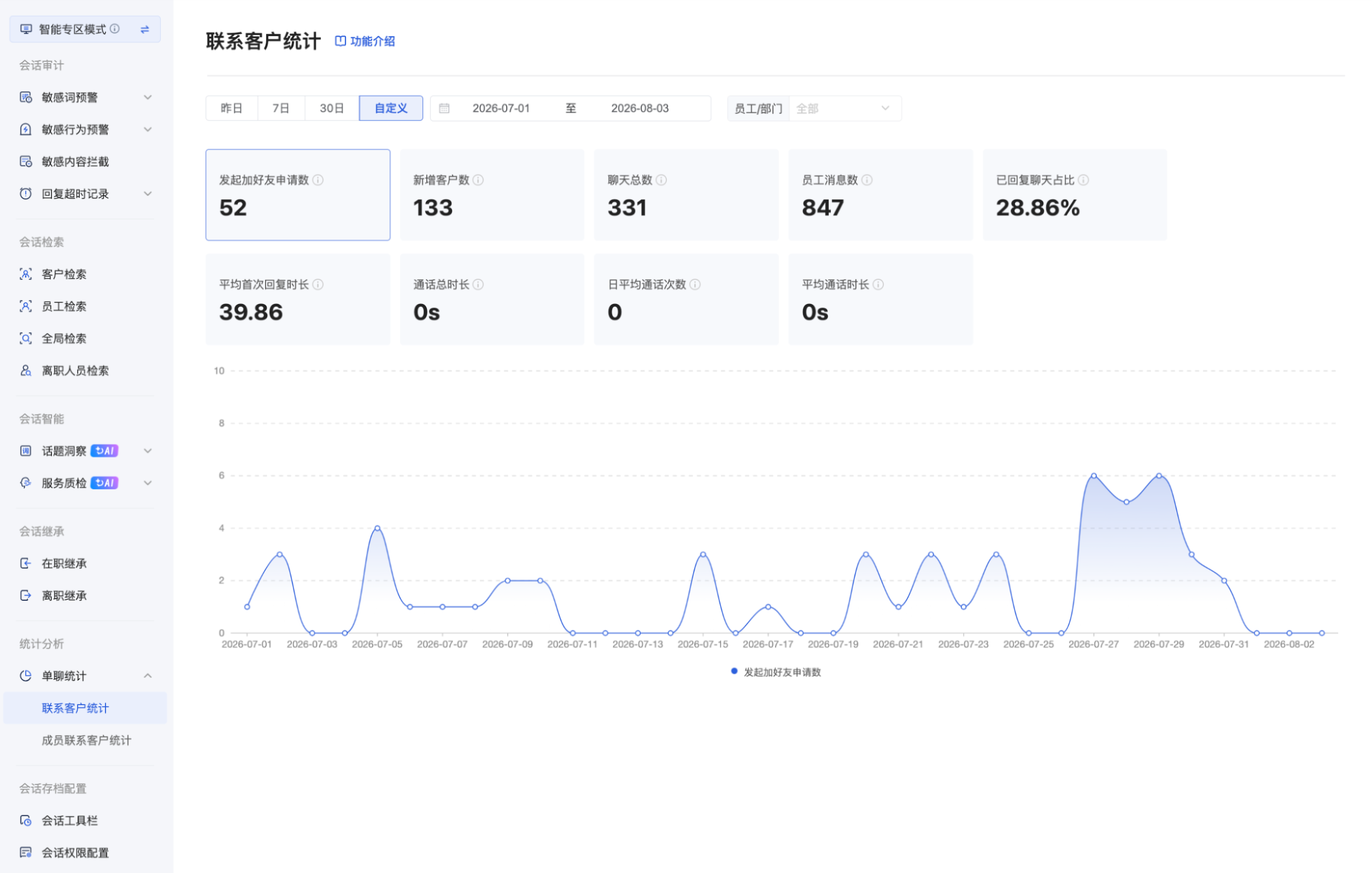Expand the 回复超时记录 menu
This screenshot has width=1372, height=873.
click(x=148, y=194)
